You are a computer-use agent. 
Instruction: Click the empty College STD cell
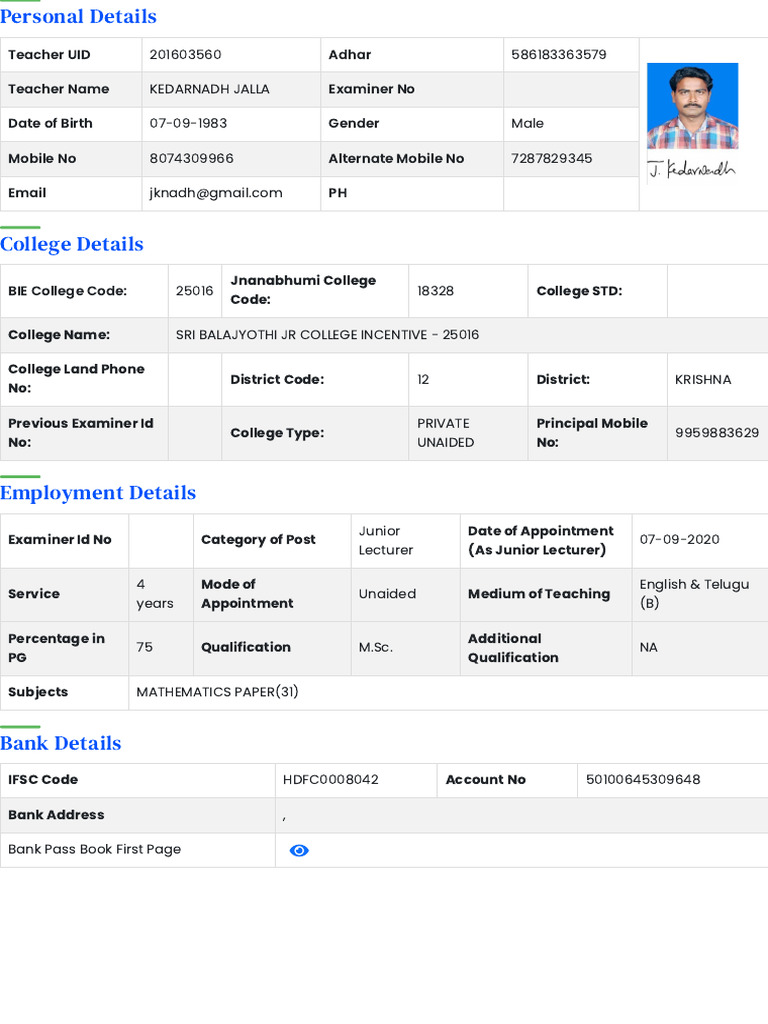717,291
